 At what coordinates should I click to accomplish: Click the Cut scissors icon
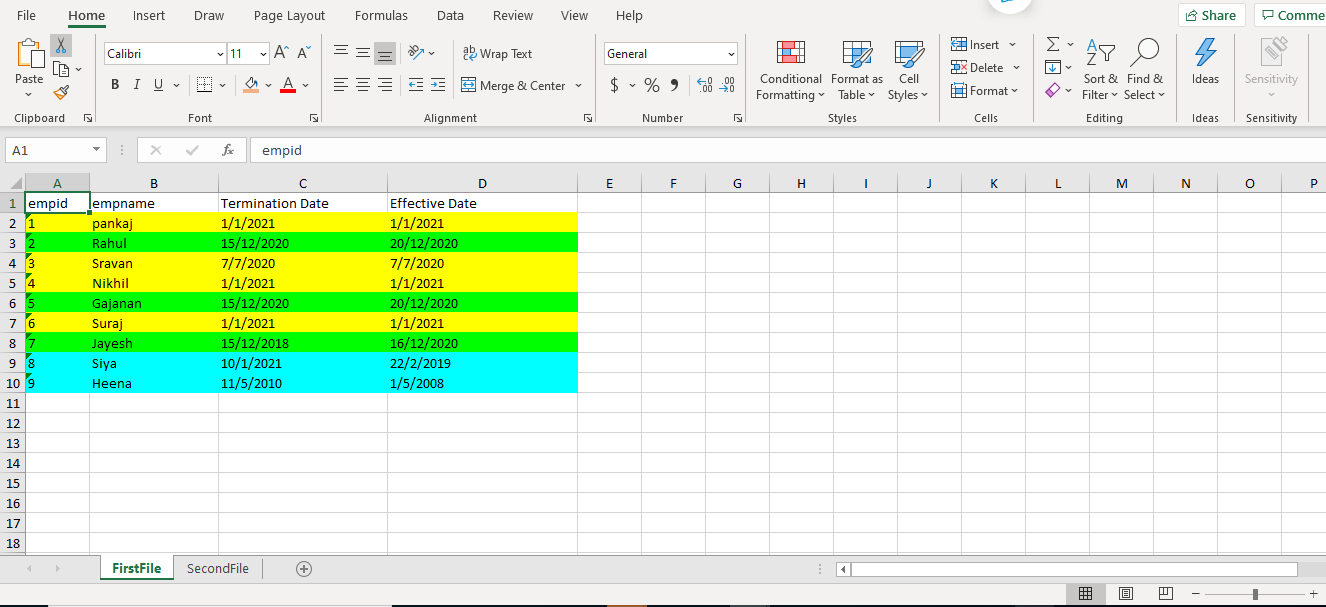coord(61,46)
